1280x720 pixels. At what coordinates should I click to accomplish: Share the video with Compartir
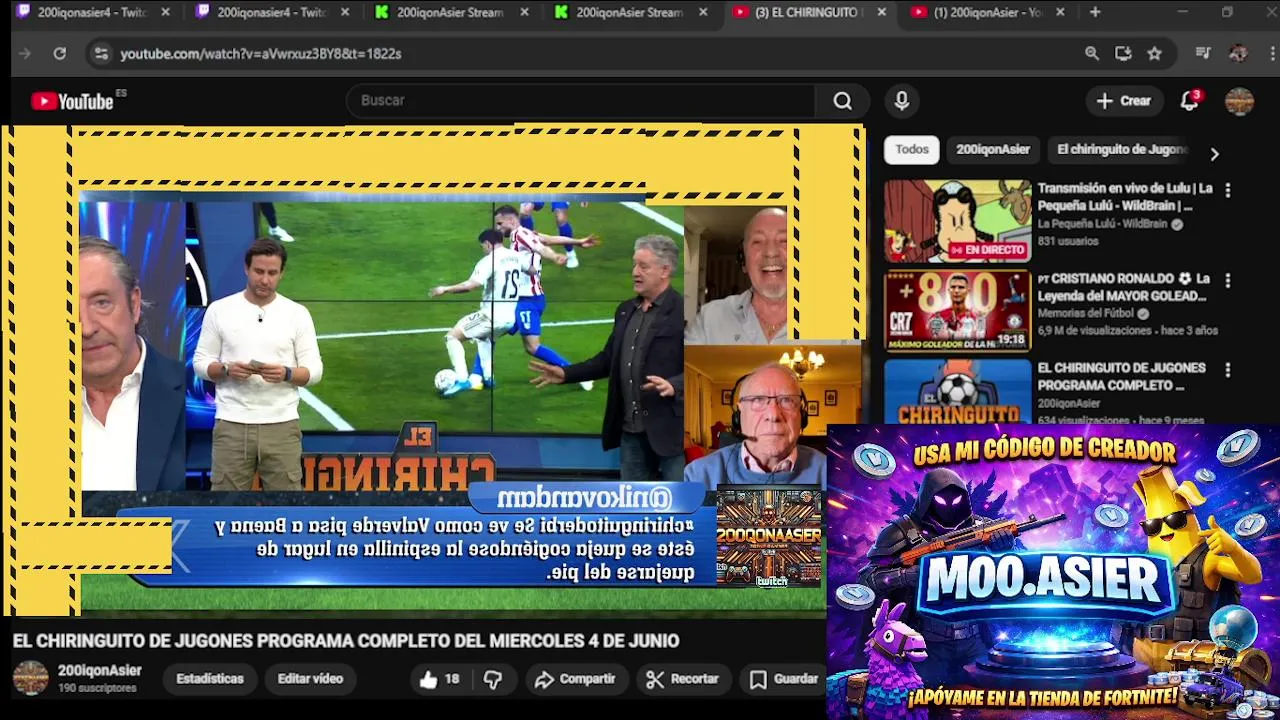pyautogui.click(x=575, y=679)
